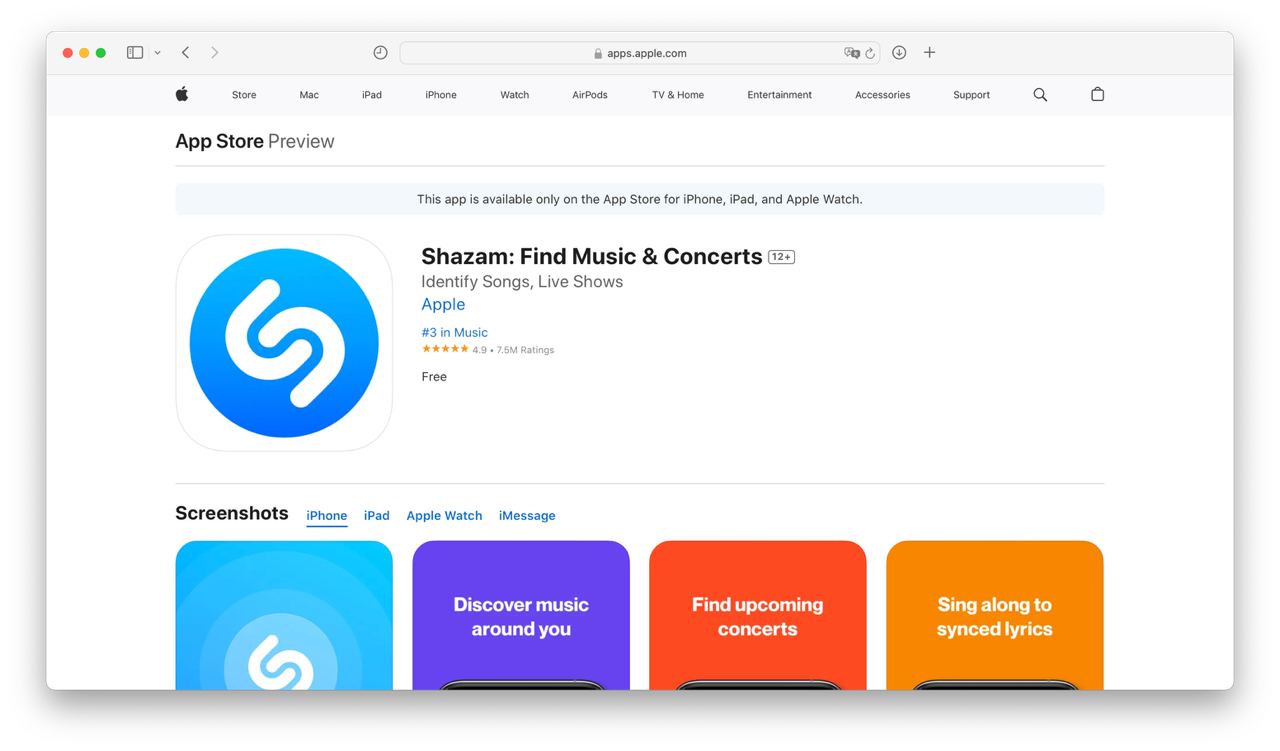Open the Entertainment navigation menu
1280x751 pixels.
[779, 95]
